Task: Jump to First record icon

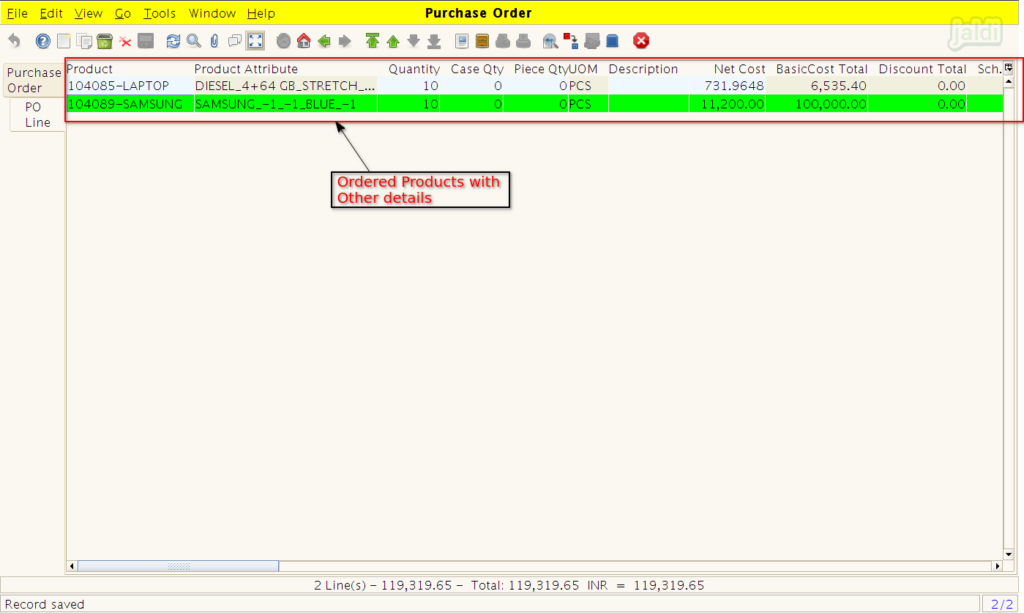Action: (x=372, y=41)
